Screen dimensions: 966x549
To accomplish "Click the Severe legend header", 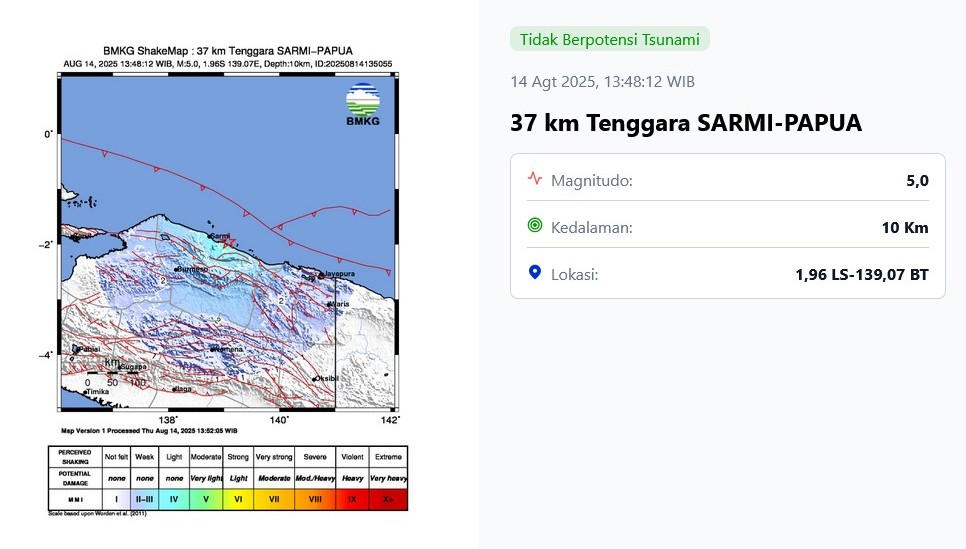I will pos(315,457).
